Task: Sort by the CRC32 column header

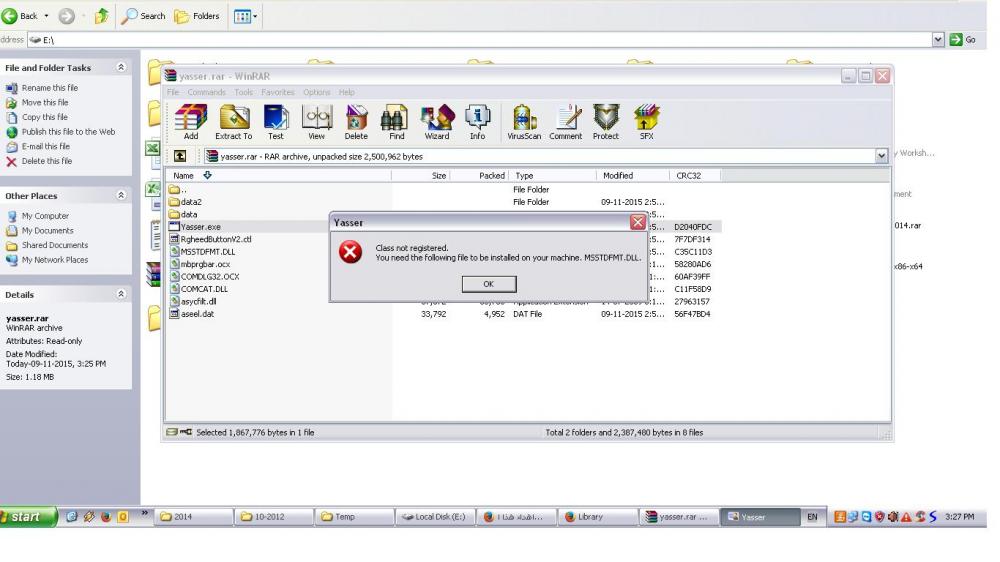Action: point(695,175)
